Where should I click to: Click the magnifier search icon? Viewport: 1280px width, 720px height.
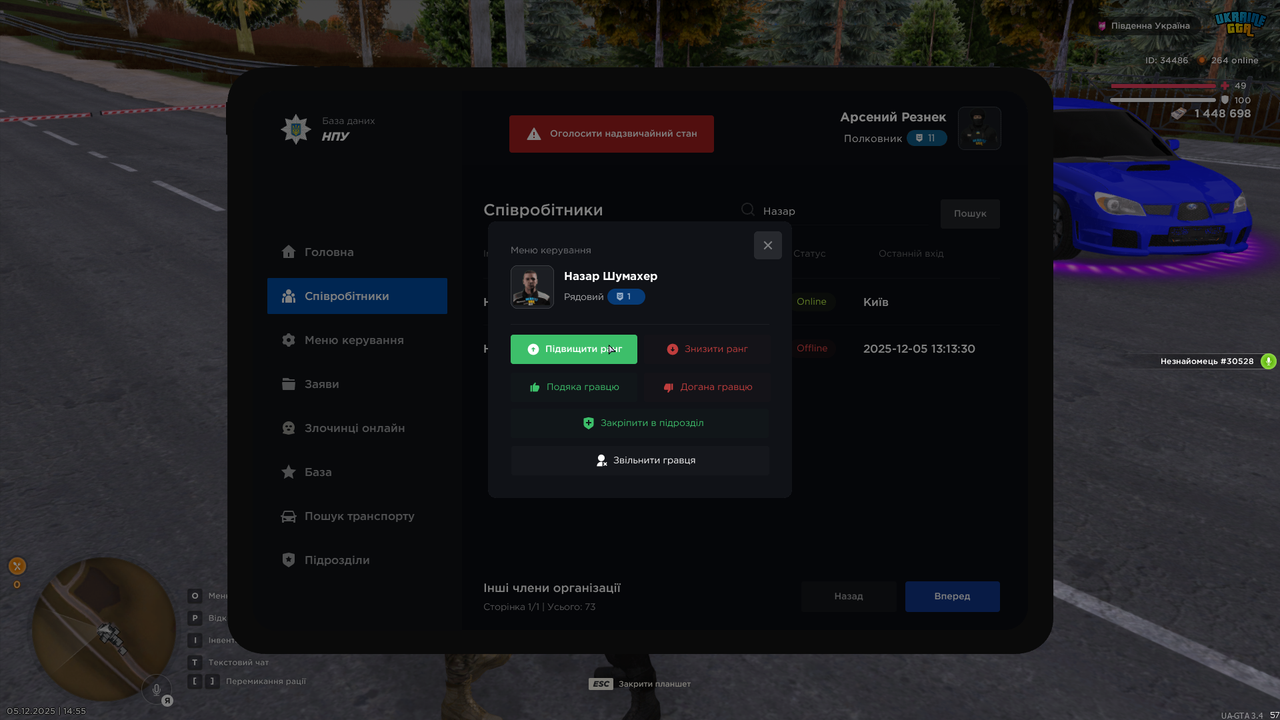click(x=747, y=210)
